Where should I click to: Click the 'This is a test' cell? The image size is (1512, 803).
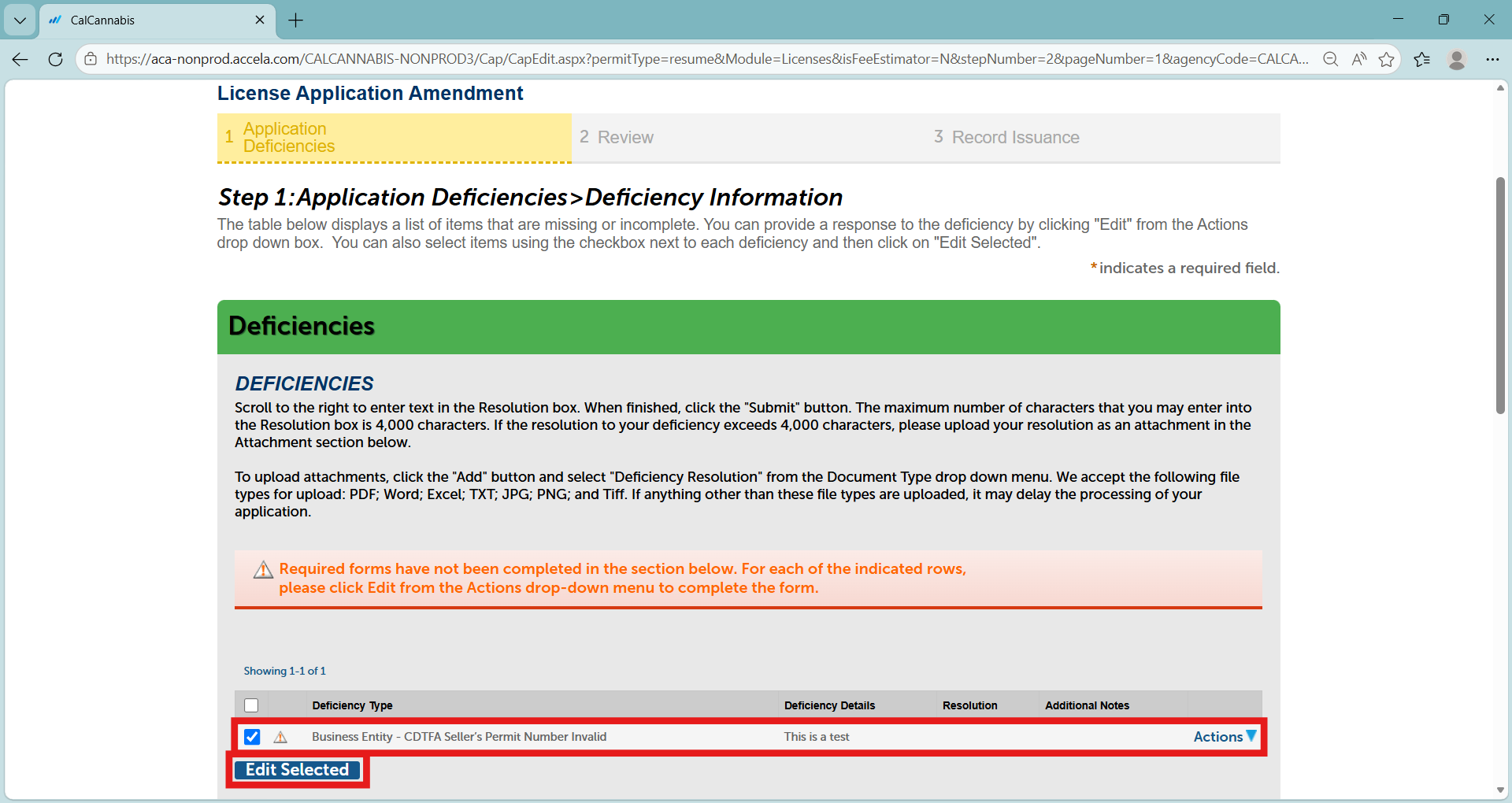click(817, 737)
